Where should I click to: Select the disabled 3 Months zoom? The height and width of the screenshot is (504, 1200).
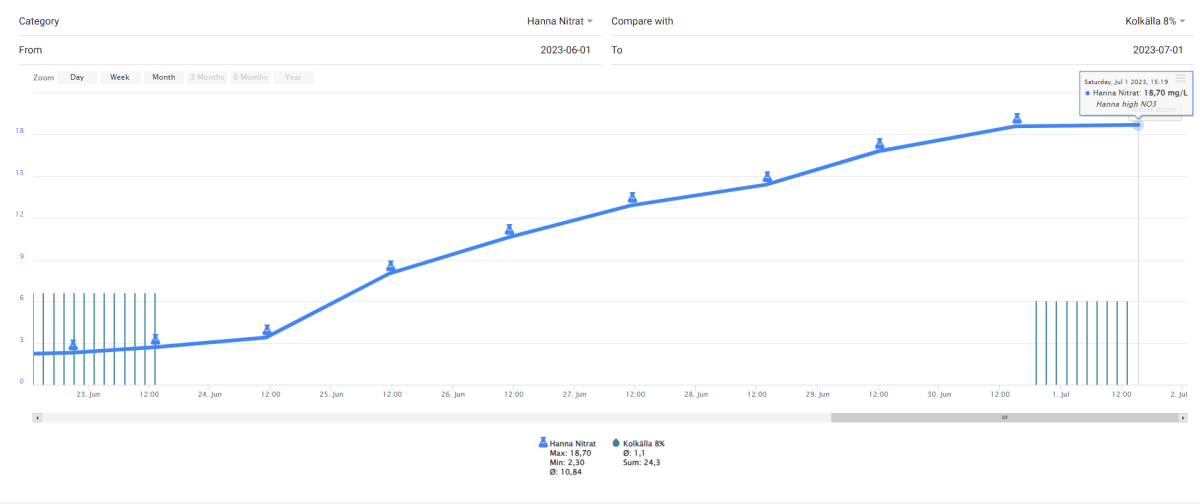207,77
